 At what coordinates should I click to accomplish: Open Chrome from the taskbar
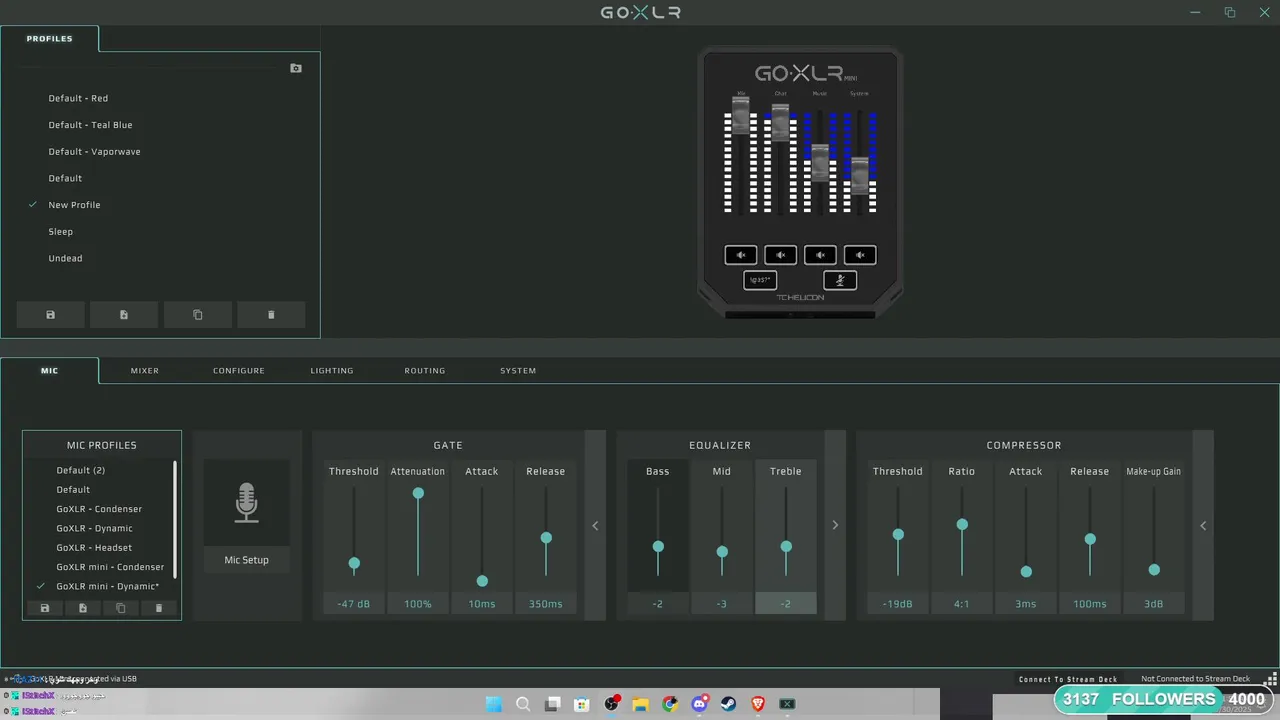(670, 704)
